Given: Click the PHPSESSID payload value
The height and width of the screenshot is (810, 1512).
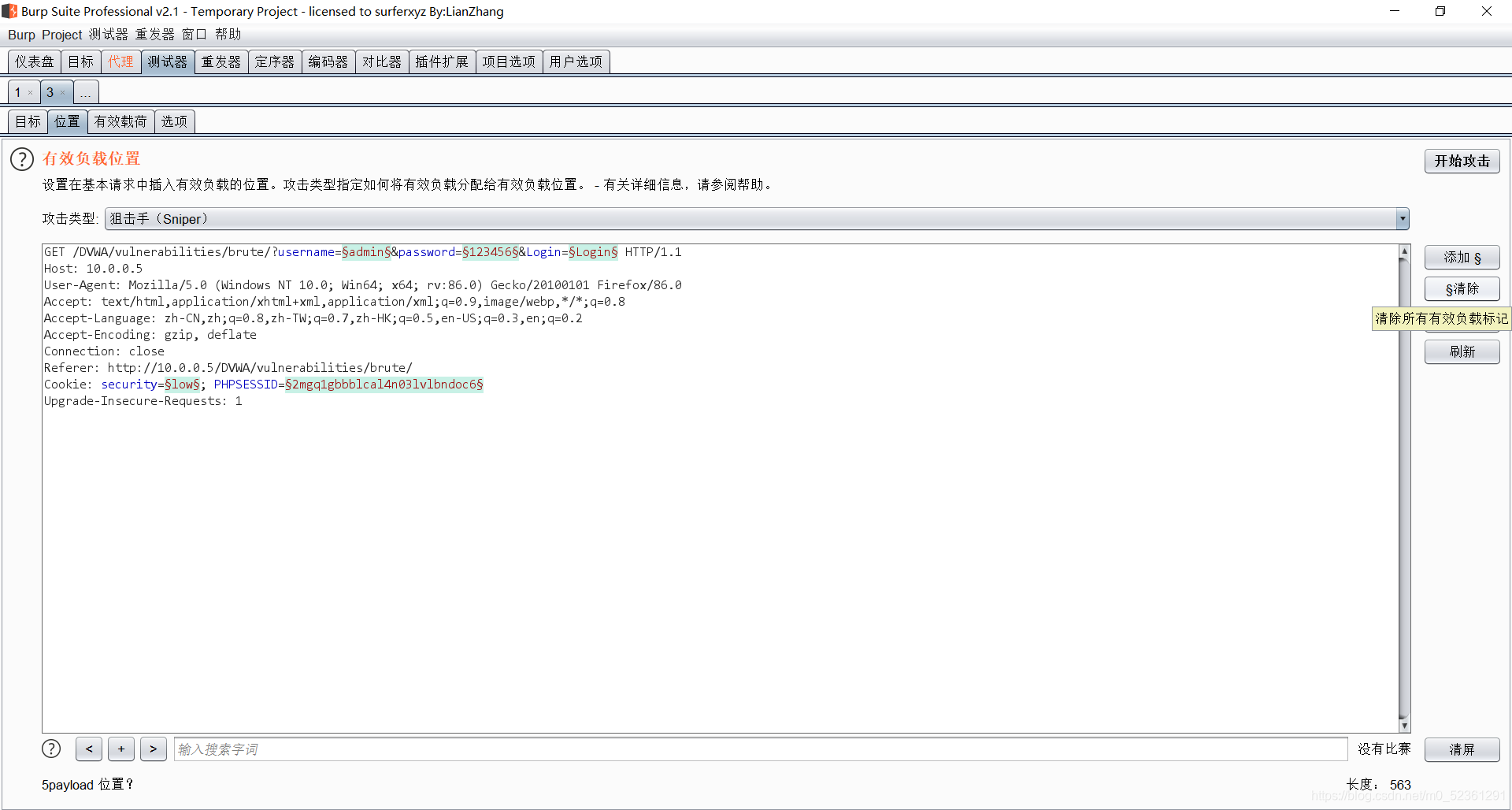Looking at the screenshot, I should pos(384,385).
